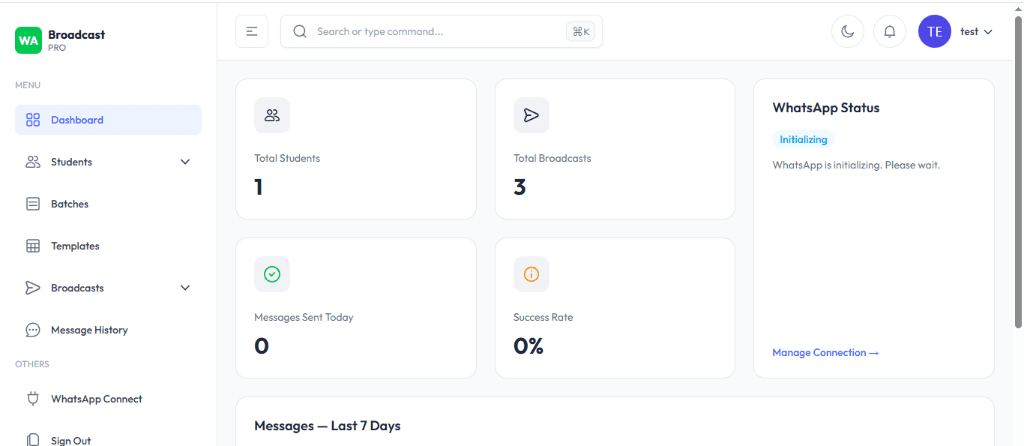Click the TE user avatar
Screen dimensions: 1024x446
[x=935, y=31]
